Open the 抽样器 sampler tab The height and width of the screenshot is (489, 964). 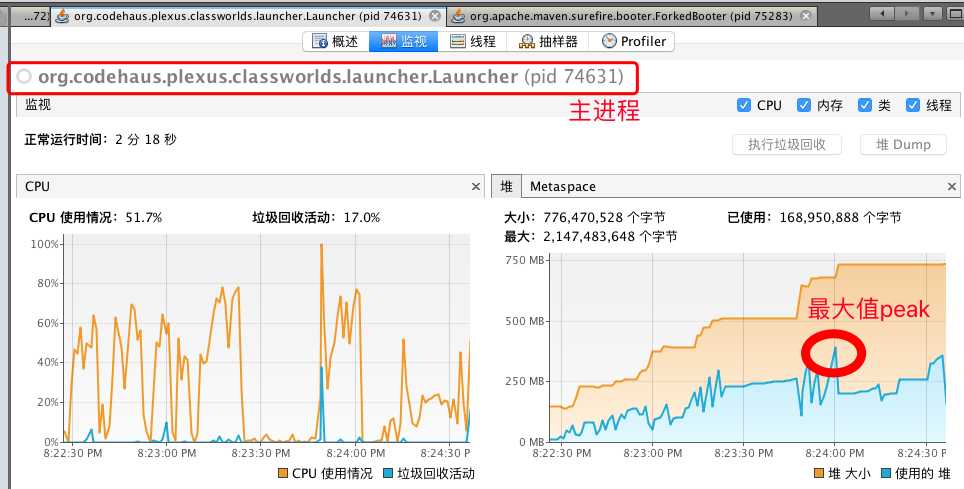548,41
